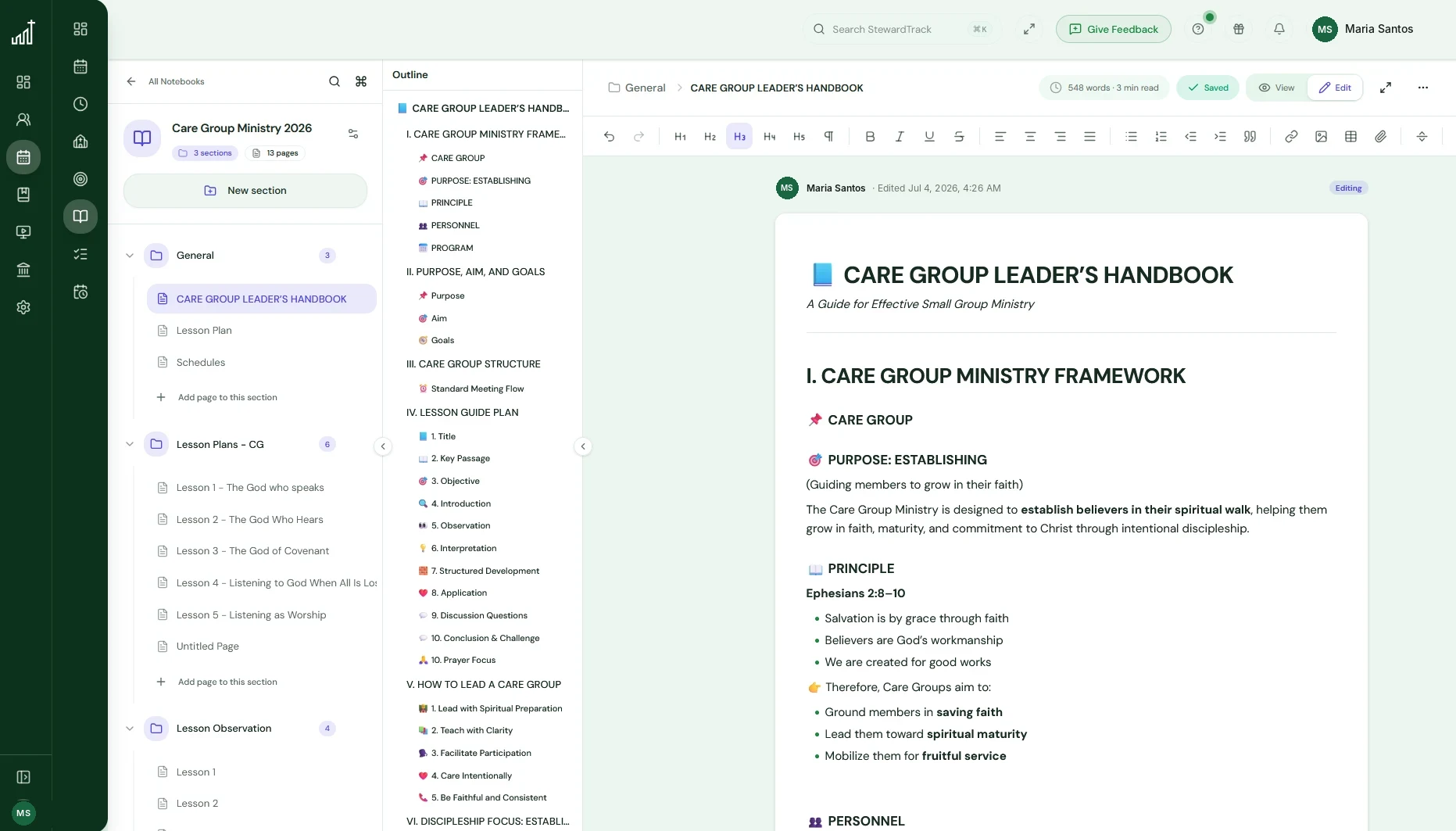
Task: Undo the last edit
Action: coord(609,137)
